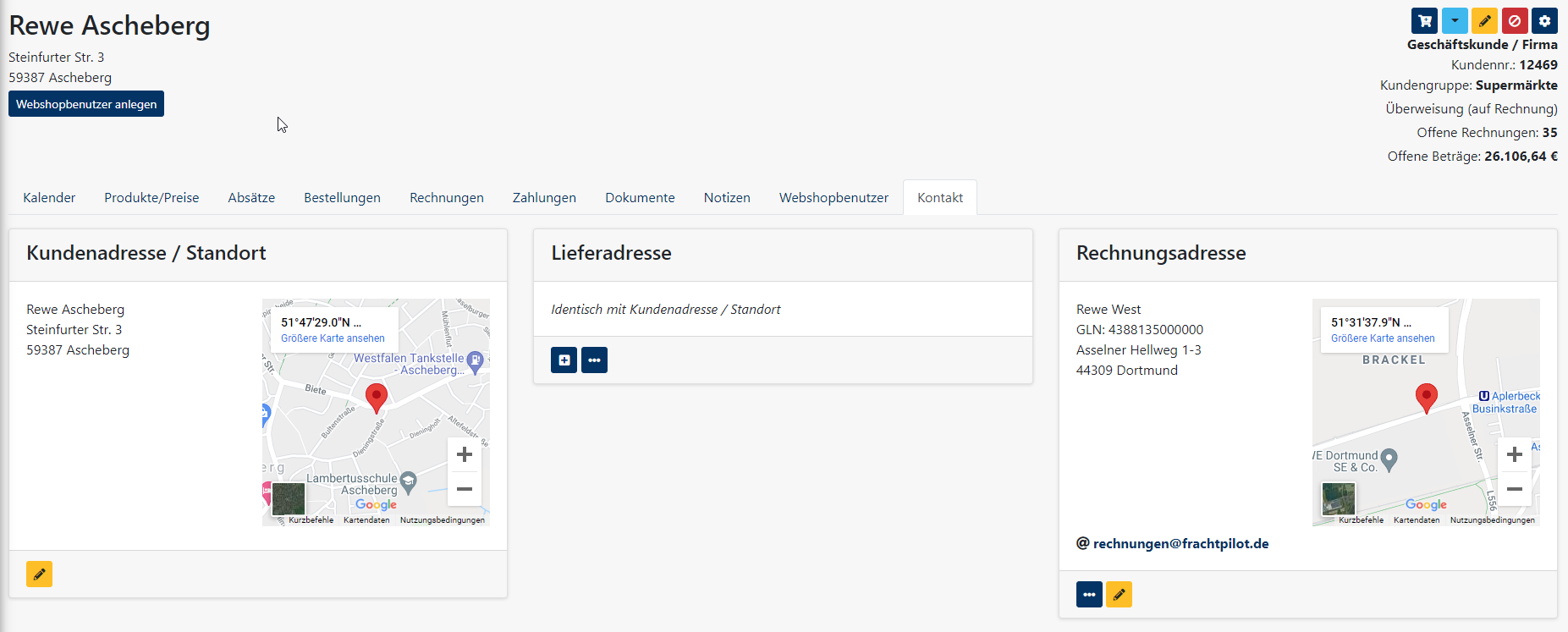Open the Webshopbenutzer tab
Image resolution: width=1568 pixels, height=632 pixels.
coord(834,197)
